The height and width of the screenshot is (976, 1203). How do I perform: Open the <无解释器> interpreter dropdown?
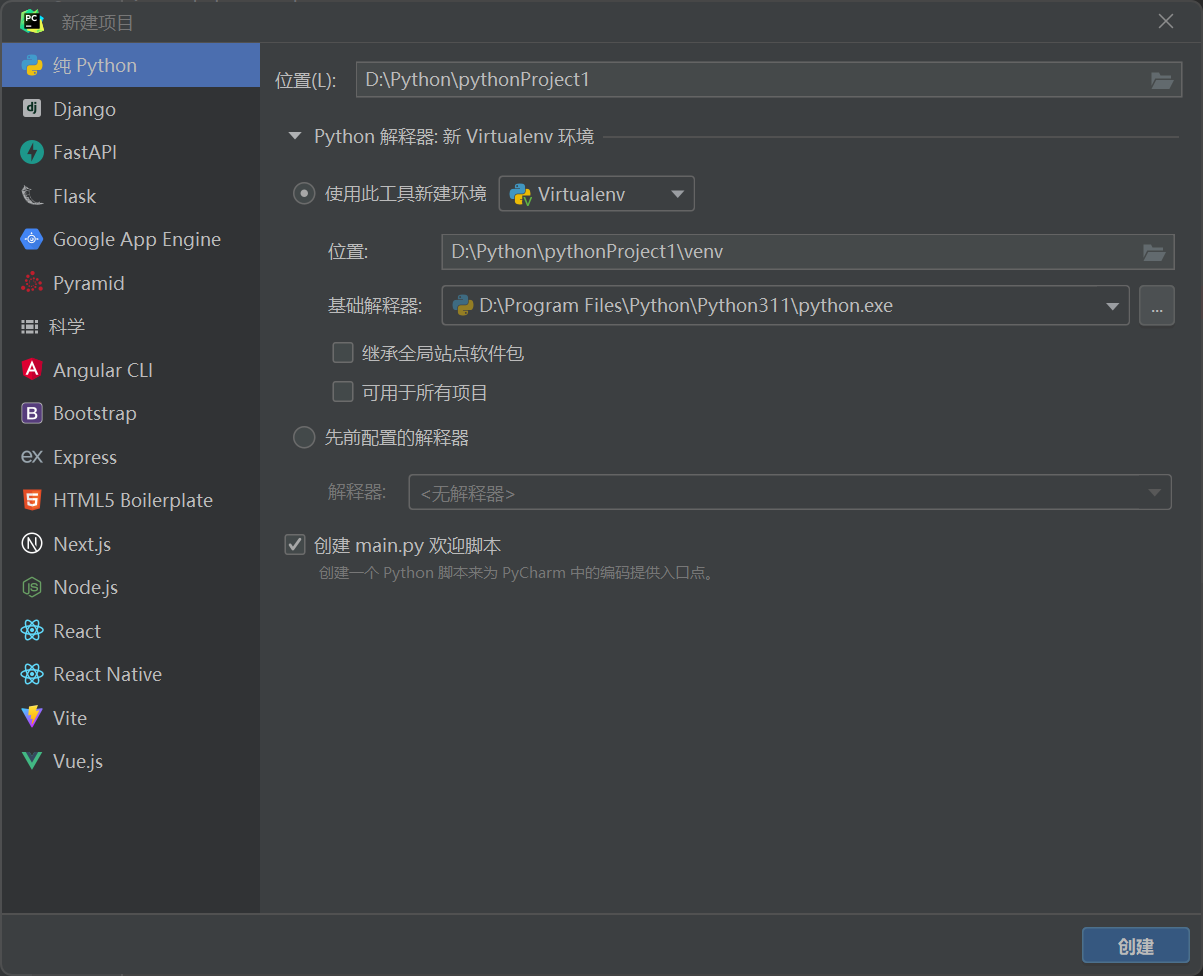pos(789,492)
